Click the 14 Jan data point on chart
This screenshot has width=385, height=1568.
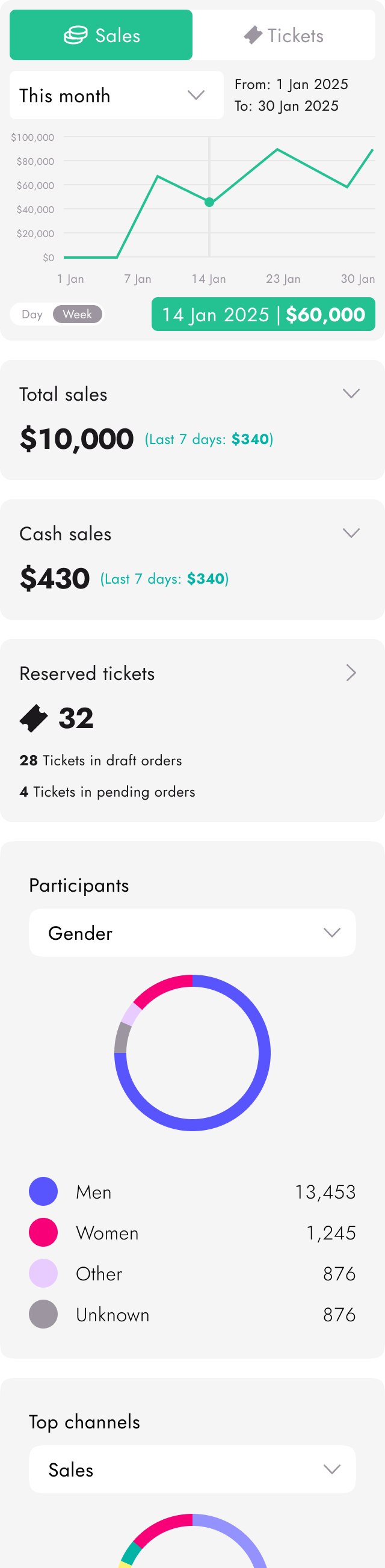click(x=209, y=202)
